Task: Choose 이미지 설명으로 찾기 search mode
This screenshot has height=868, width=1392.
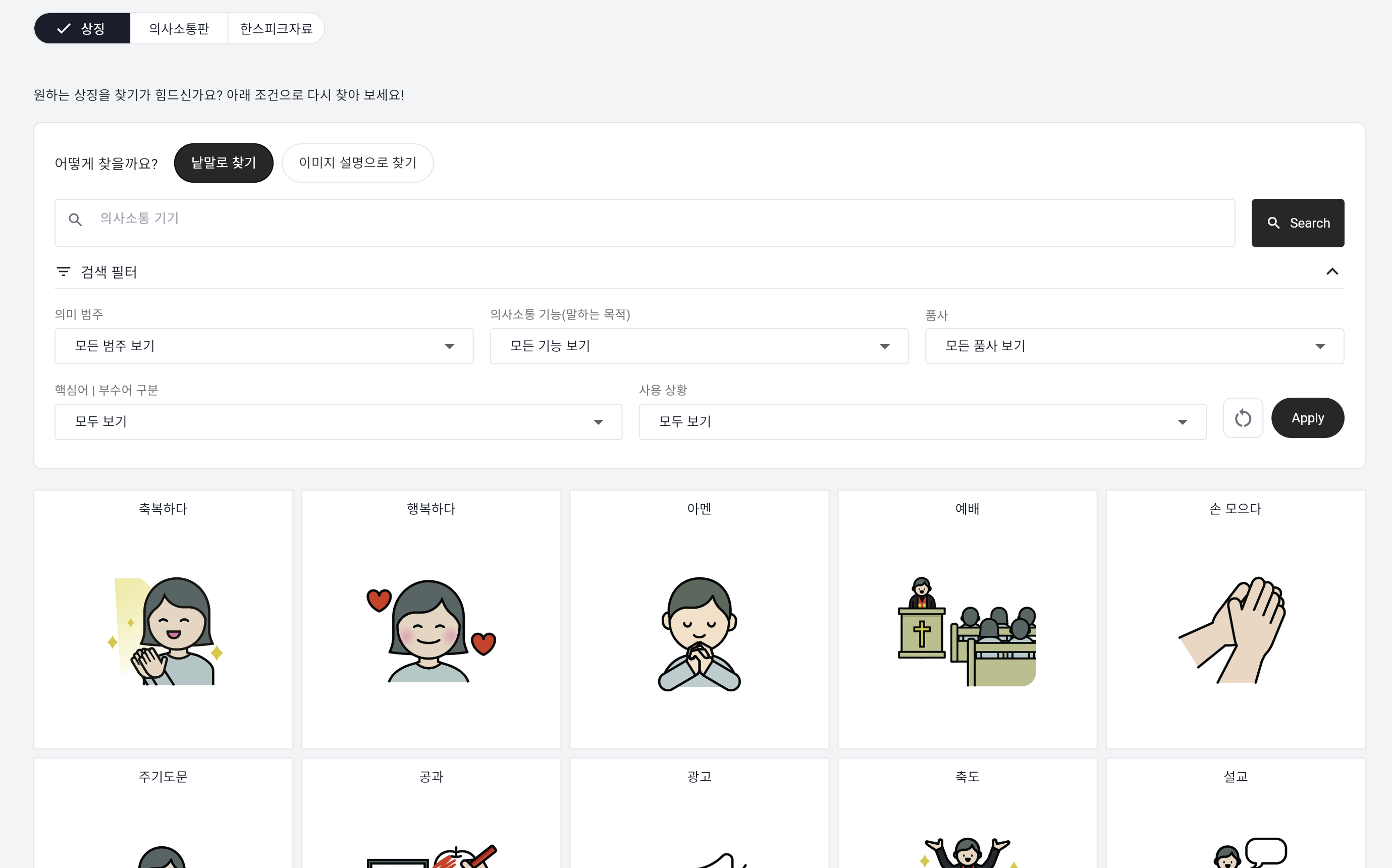Action: click(x=358, y=163)
